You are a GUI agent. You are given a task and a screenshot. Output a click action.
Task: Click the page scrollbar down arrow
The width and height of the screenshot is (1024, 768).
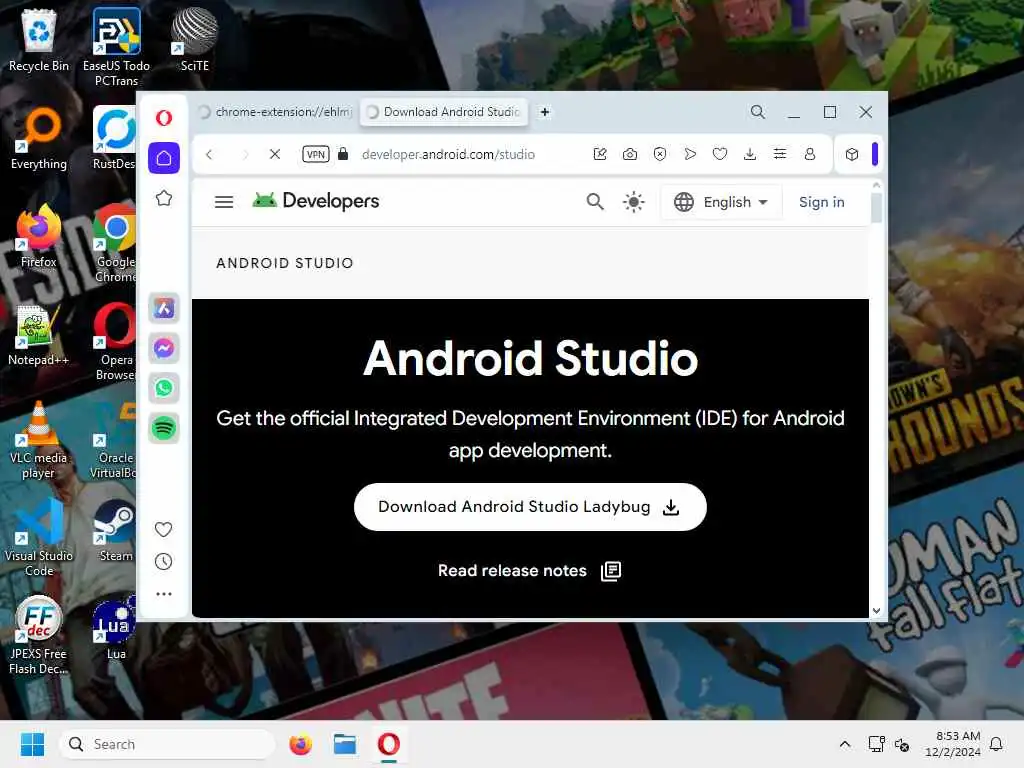[x=876, y=611]
